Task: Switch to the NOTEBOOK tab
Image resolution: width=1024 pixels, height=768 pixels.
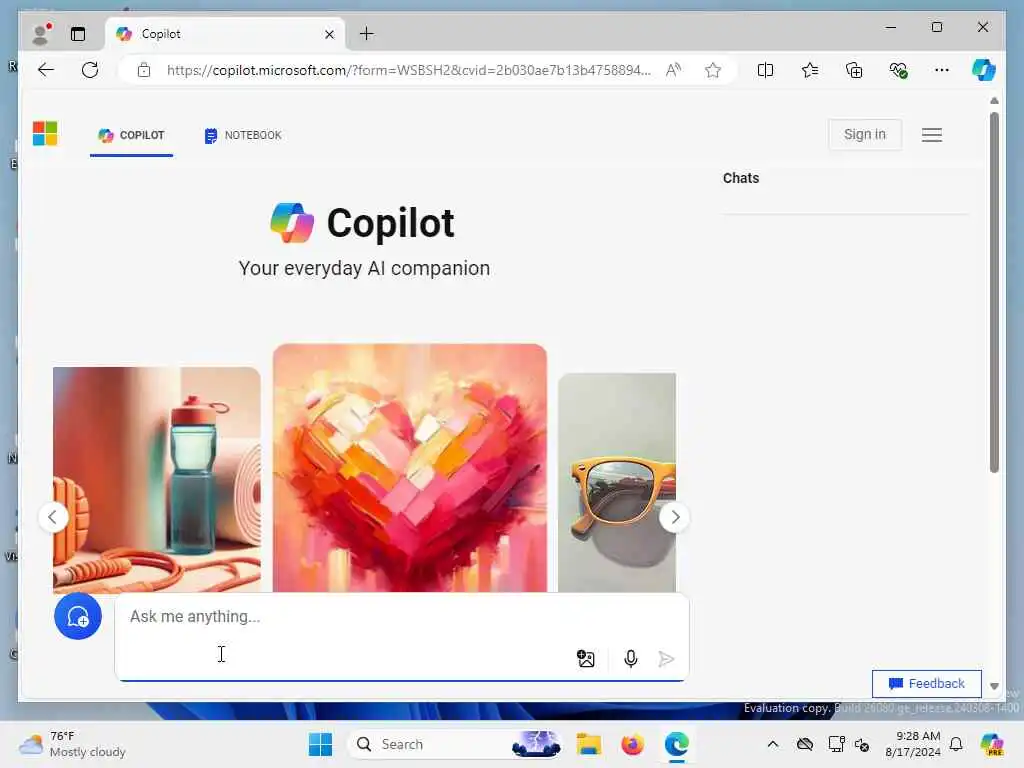Action: (243, 135)
